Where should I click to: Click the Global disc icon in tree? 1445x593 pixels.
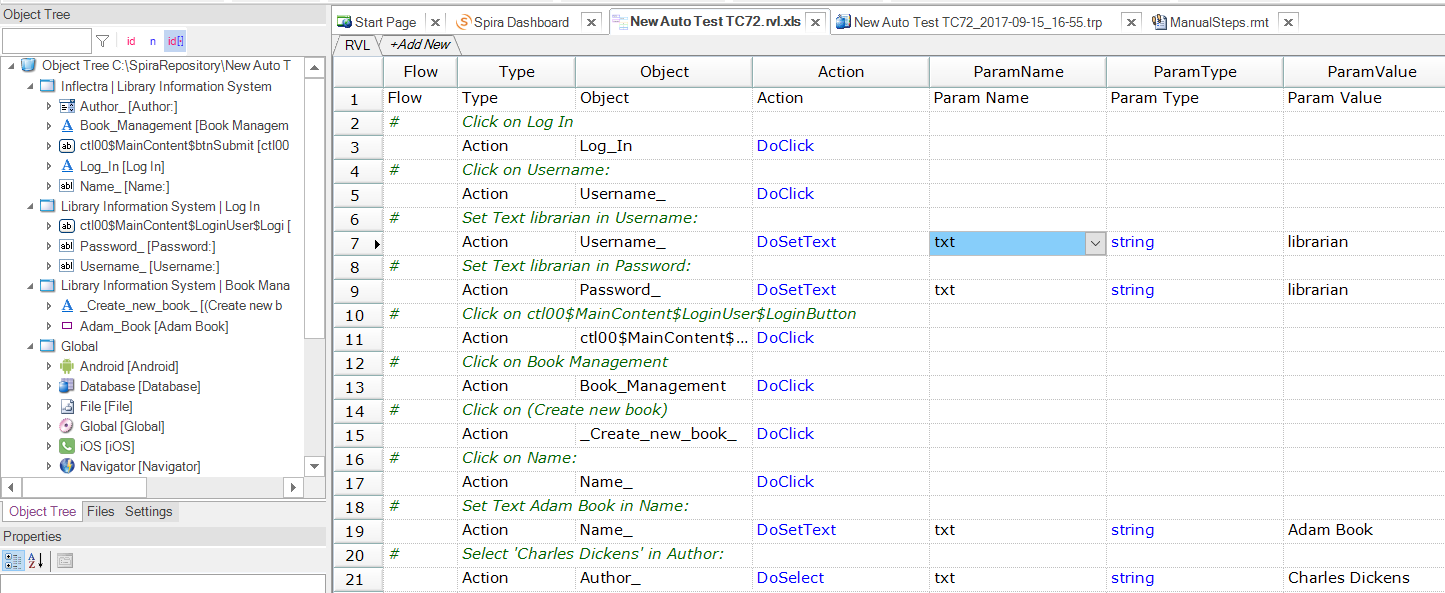pos(67,427)
